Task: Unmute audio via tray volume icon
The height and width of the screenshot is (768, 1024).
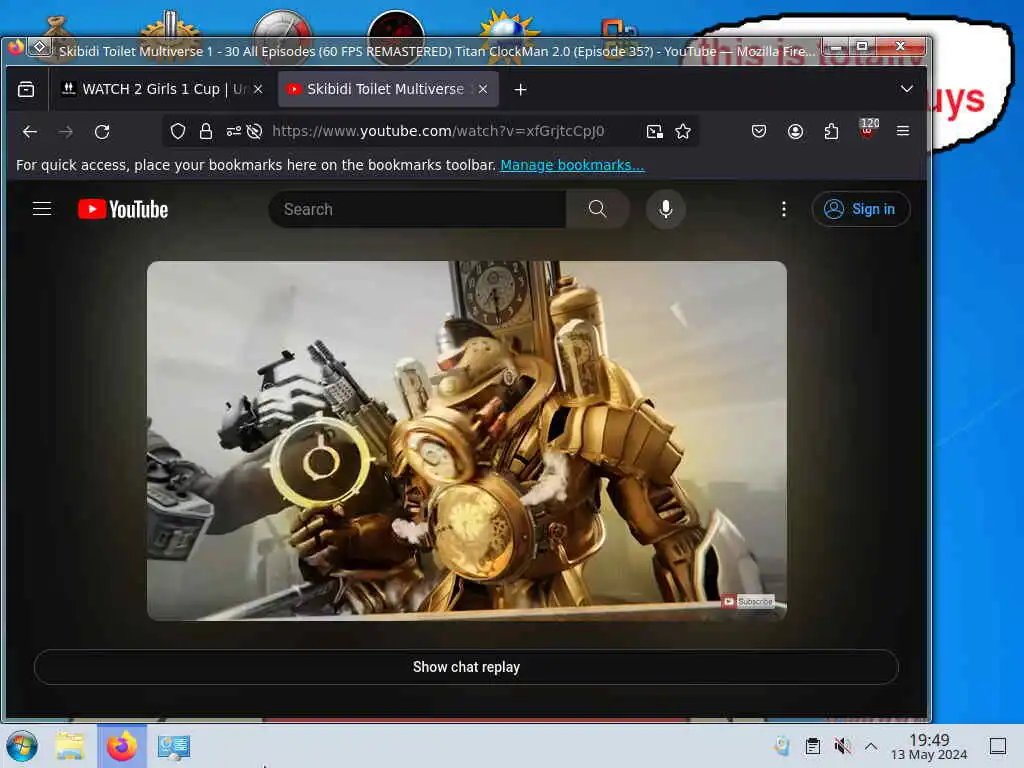Action: tap(842, 746)
